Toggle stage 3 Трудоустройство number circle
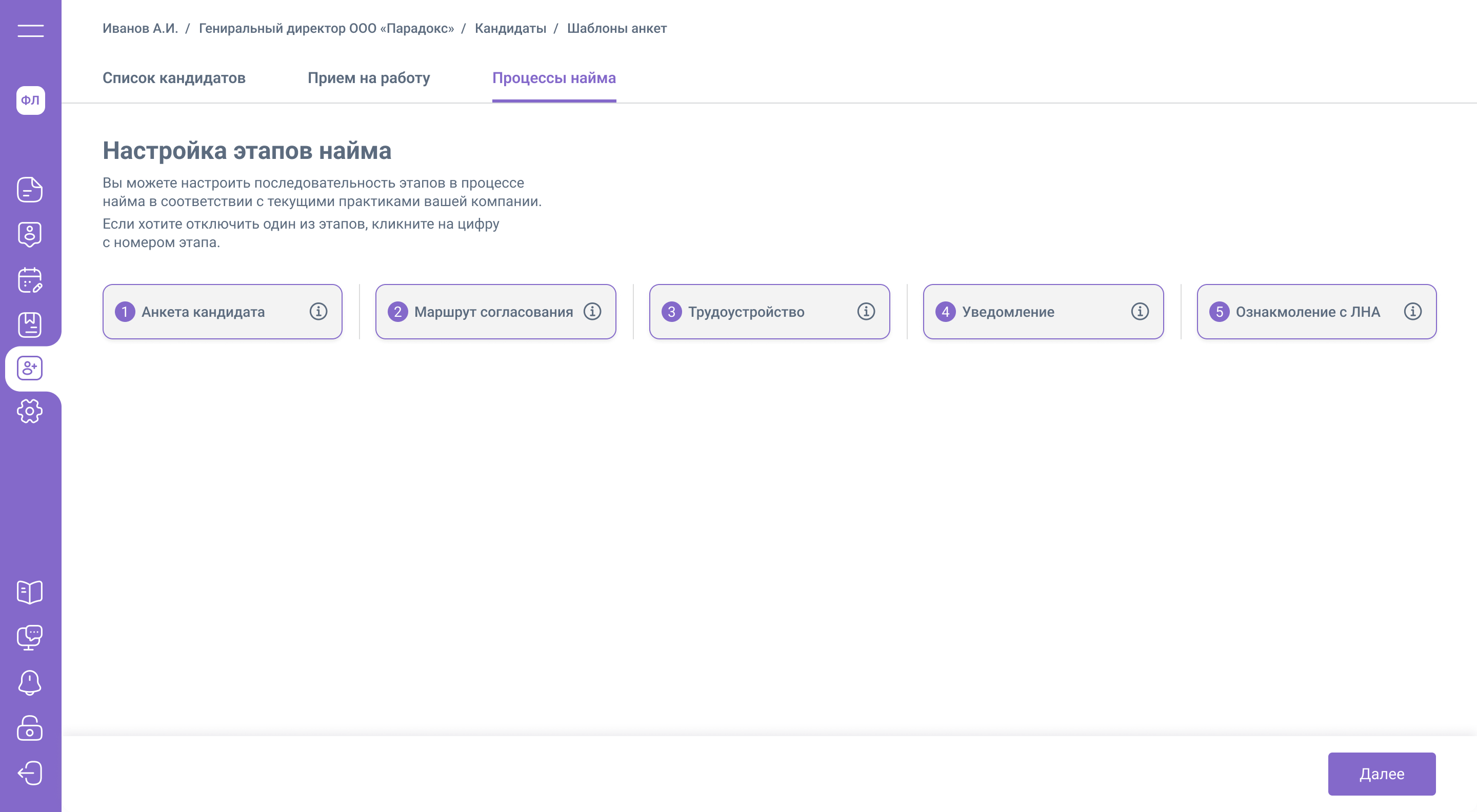 point(671,312)
